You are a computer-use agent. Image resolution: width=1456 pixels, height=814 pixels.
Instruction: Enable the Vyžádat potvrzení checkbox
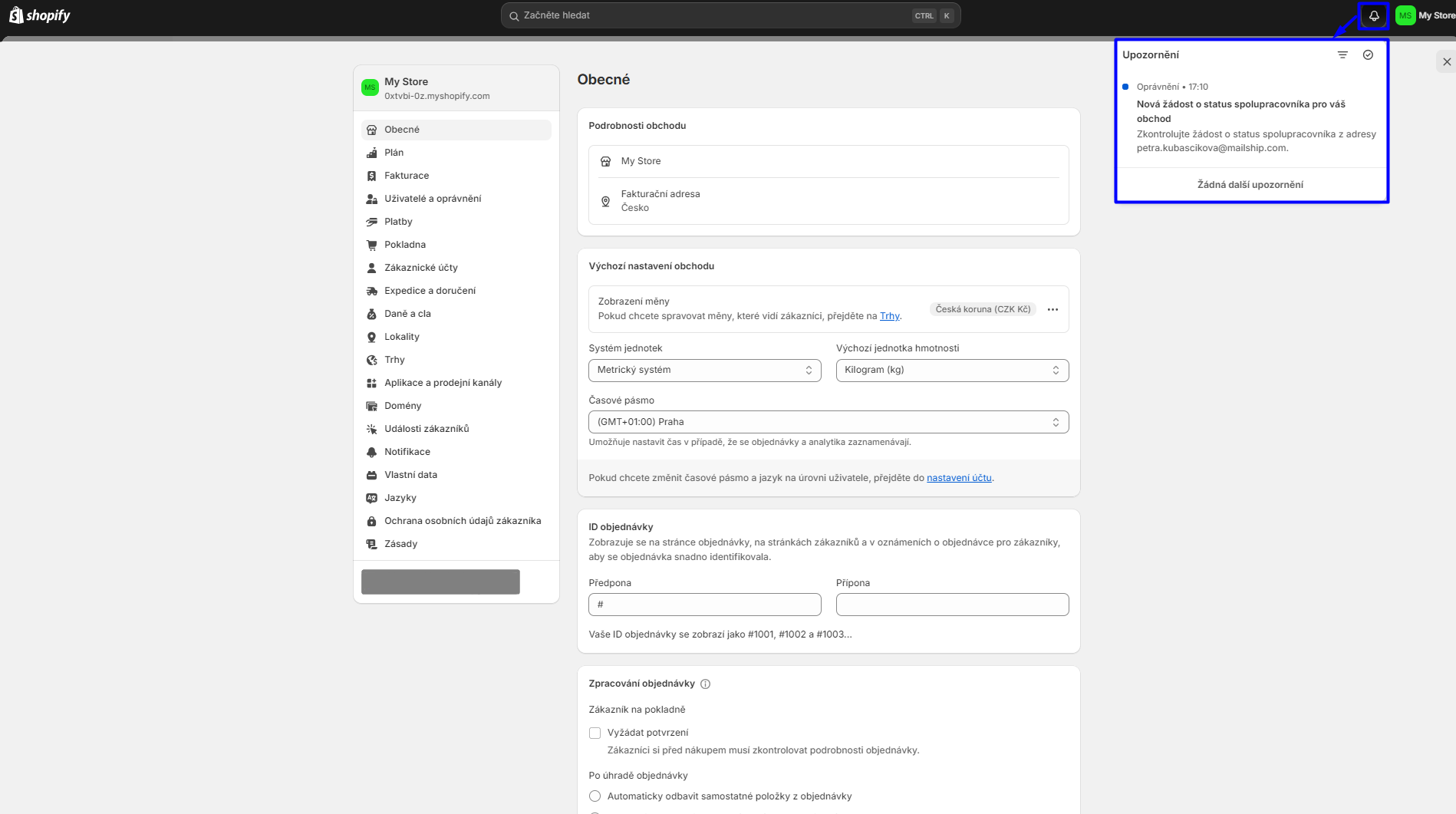coord(595,733)
